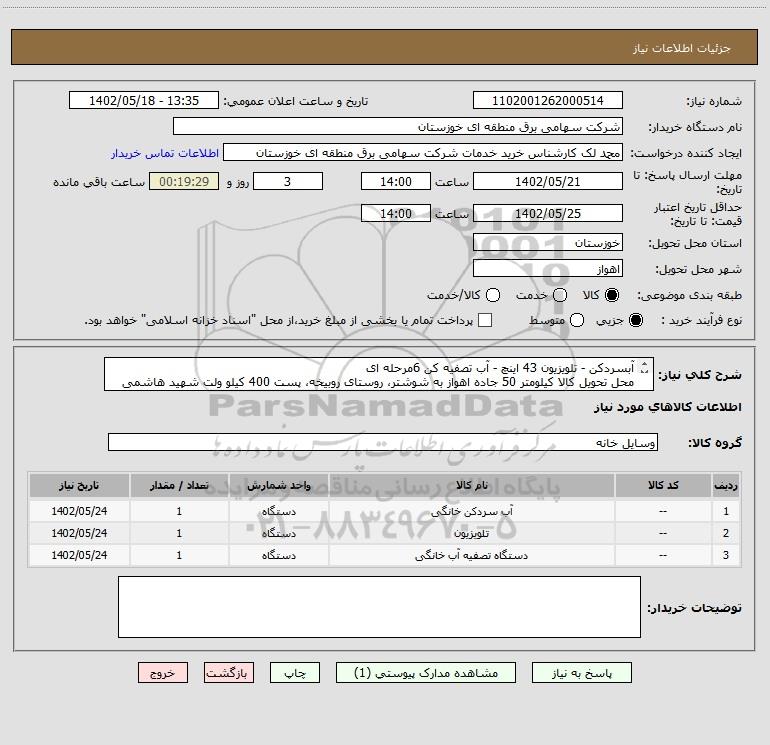This screenshot has width=770, height=745.
Task: Click the 'بازگشت' back button
Action: tap(230, 674)
